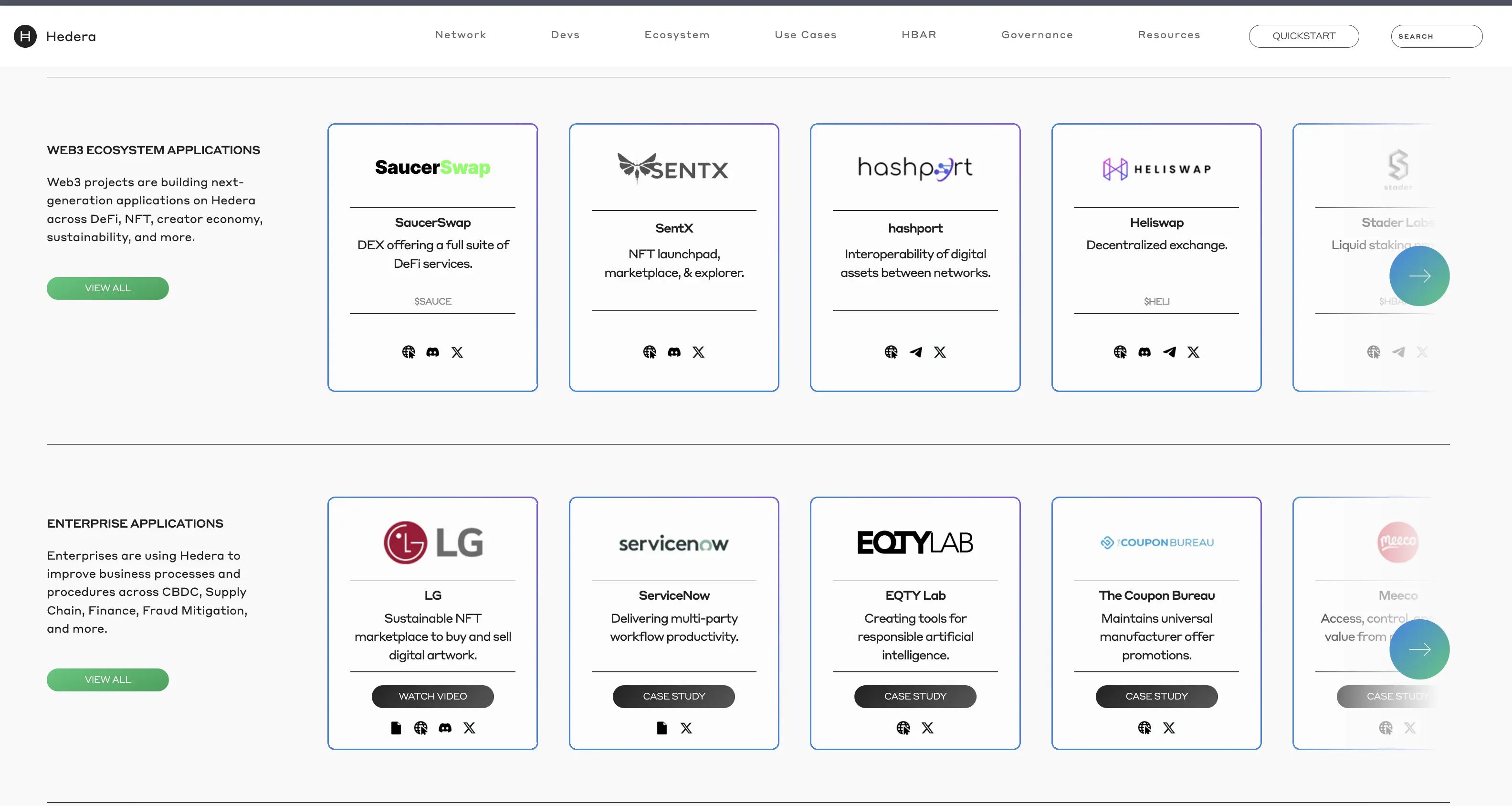Click the $HELI token label

[x=1156, y=301]
